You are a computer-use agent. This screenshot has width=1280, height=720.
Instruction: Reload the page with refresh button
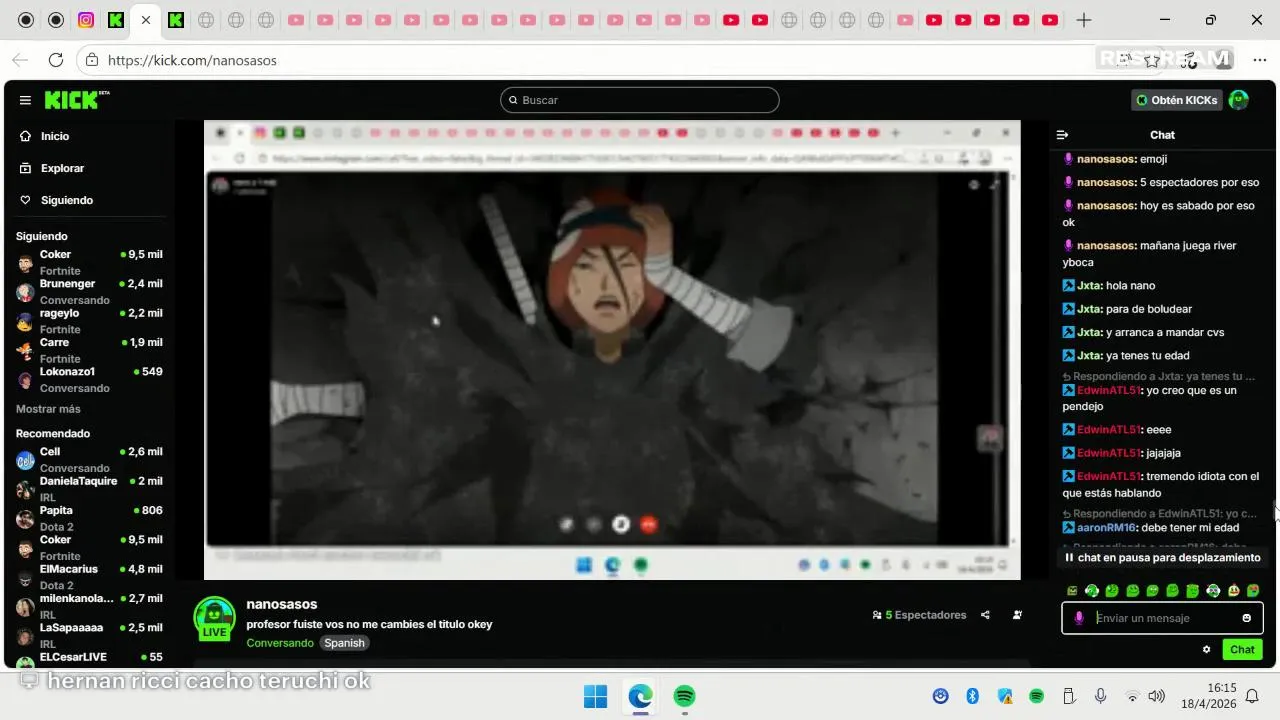point(56,60)
